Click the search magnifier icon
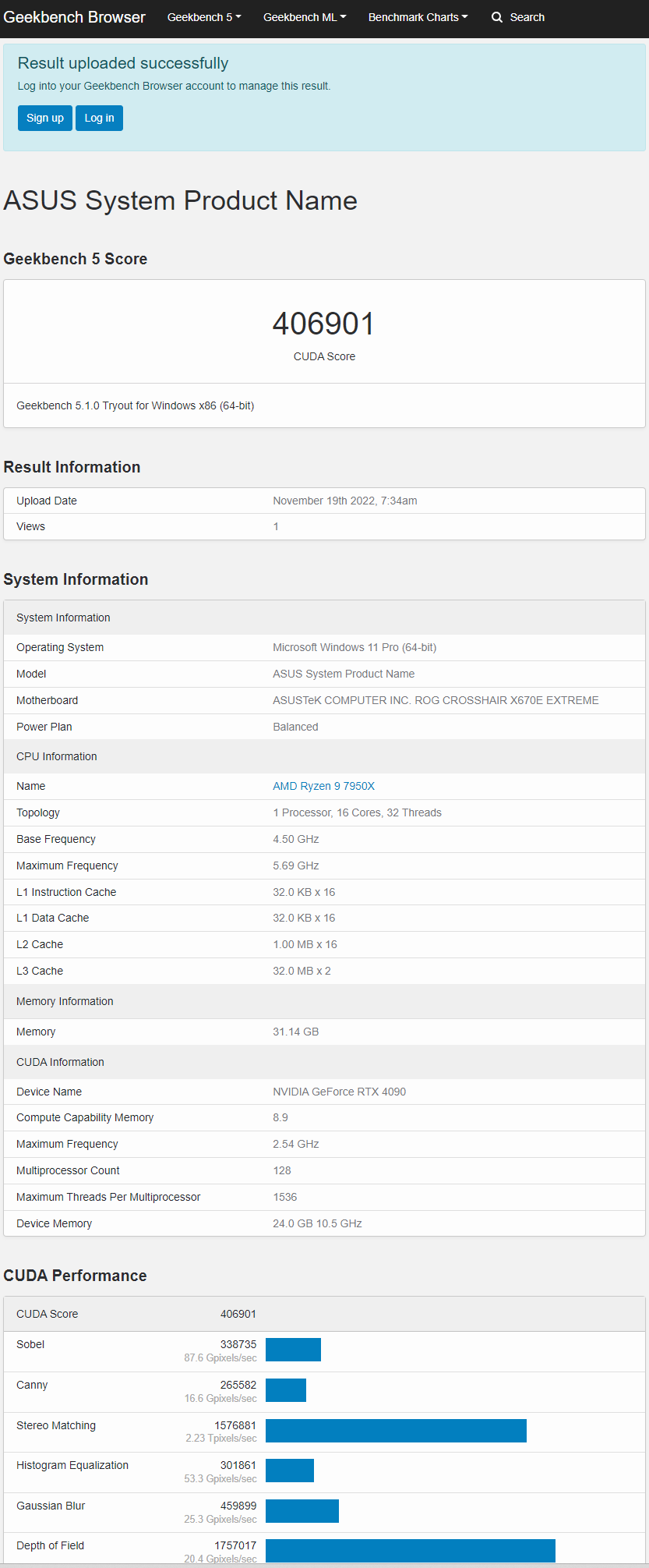The image size is (649, 1568). click(x=497, y=17)
